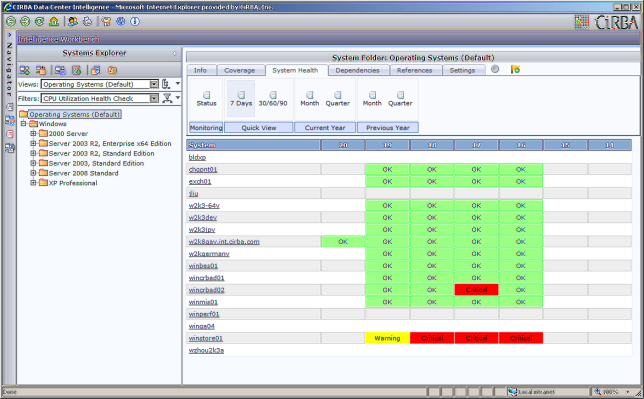Open the blue information icon

(x=135, y=21)
